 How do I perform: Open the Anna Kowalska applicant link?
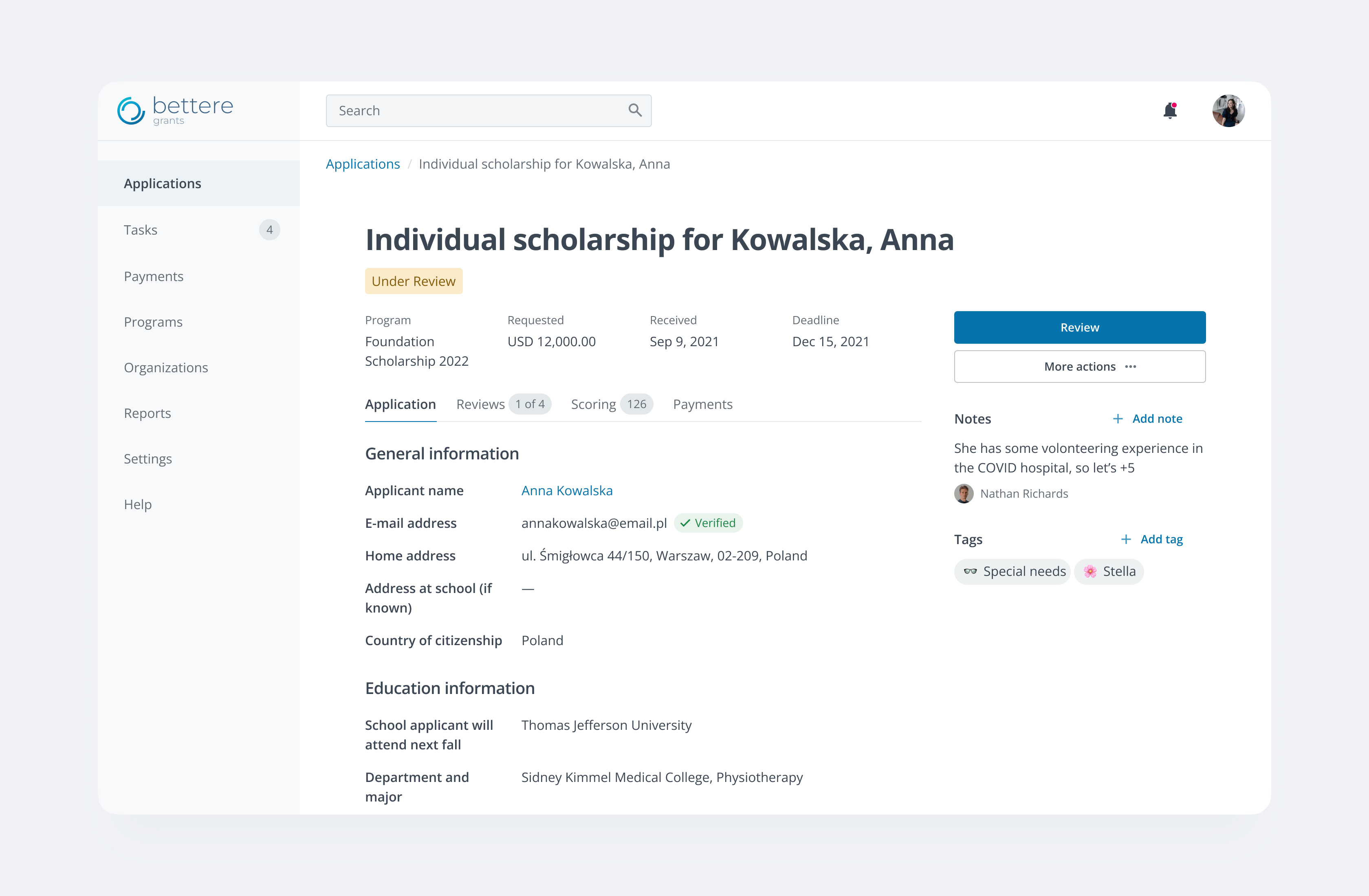point(567,490)
